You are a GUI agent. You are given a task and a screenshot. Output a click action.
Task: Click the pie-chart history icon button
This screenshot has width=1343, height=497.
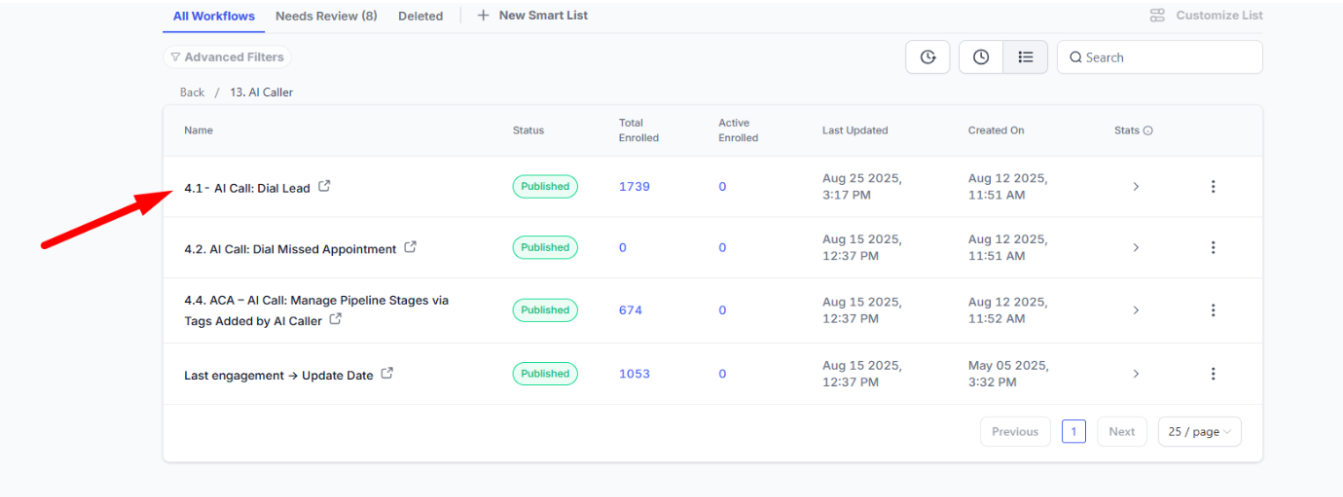click(x=928, y=57)
